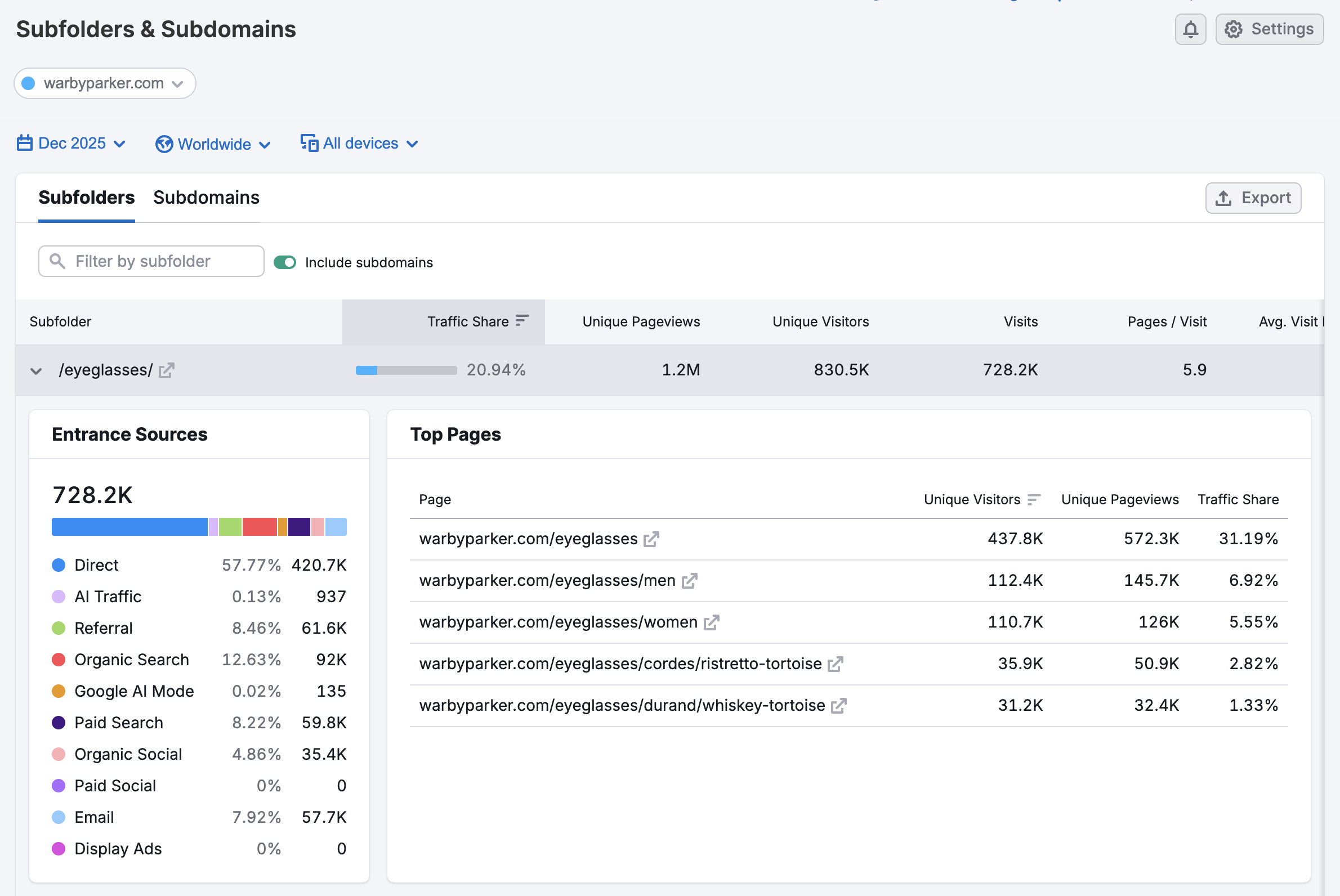
Task: Open the Dec 2025 date dropdown
Action: (72, 144)
